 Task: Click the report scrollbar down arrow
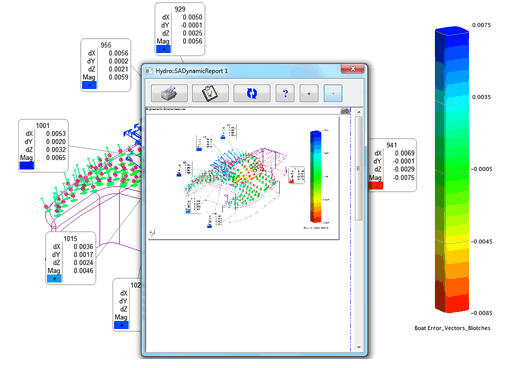pyautogui.click(x=359, y=347)
